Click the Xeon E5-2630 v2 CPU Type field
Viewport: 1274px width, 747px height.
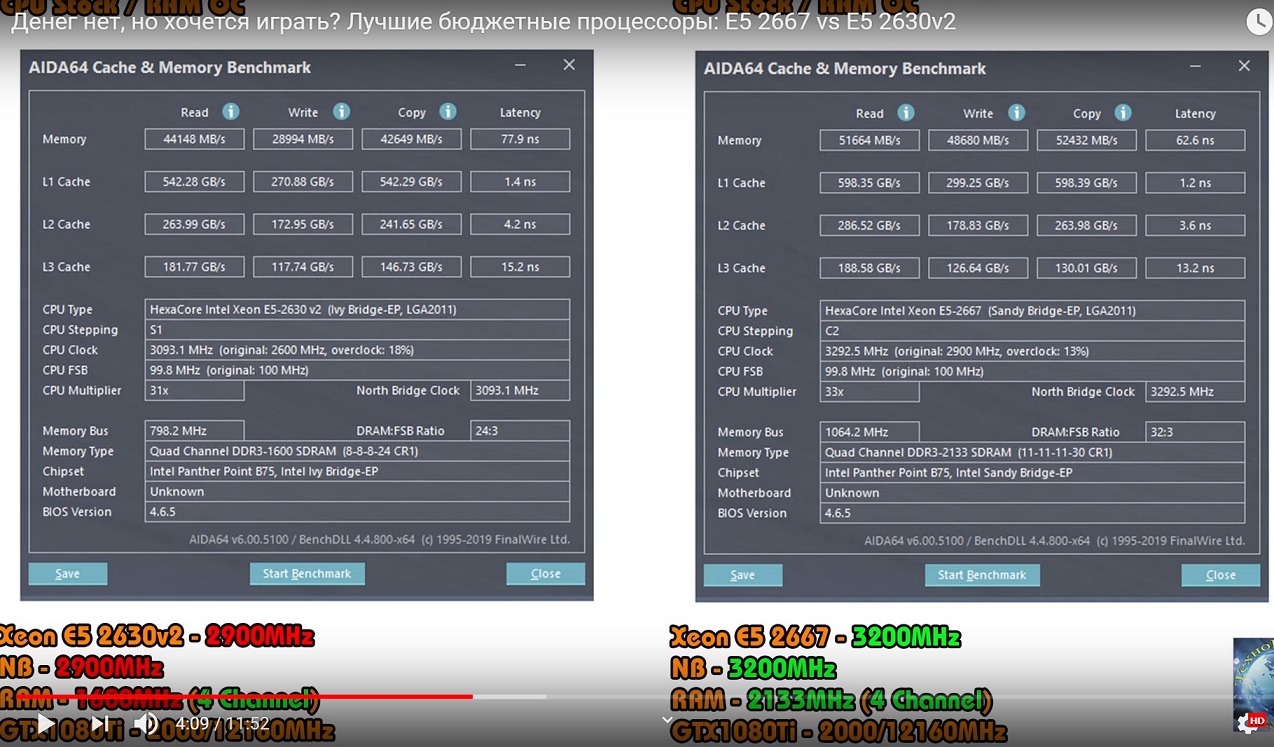pyautogui.click(x=358, y=309)
